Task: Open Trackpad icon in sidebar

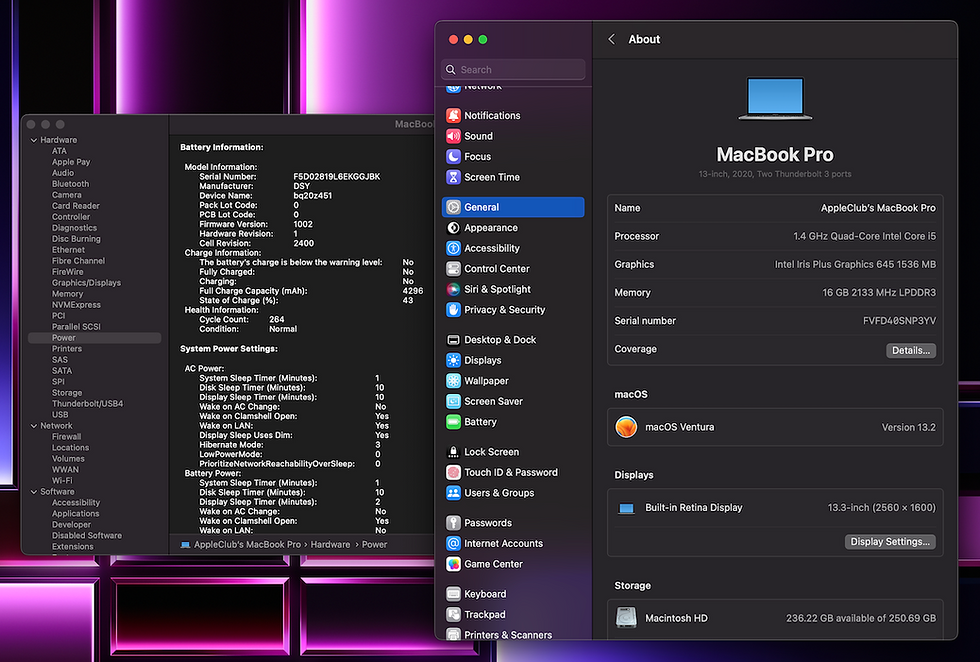Action: pos(453,614)
